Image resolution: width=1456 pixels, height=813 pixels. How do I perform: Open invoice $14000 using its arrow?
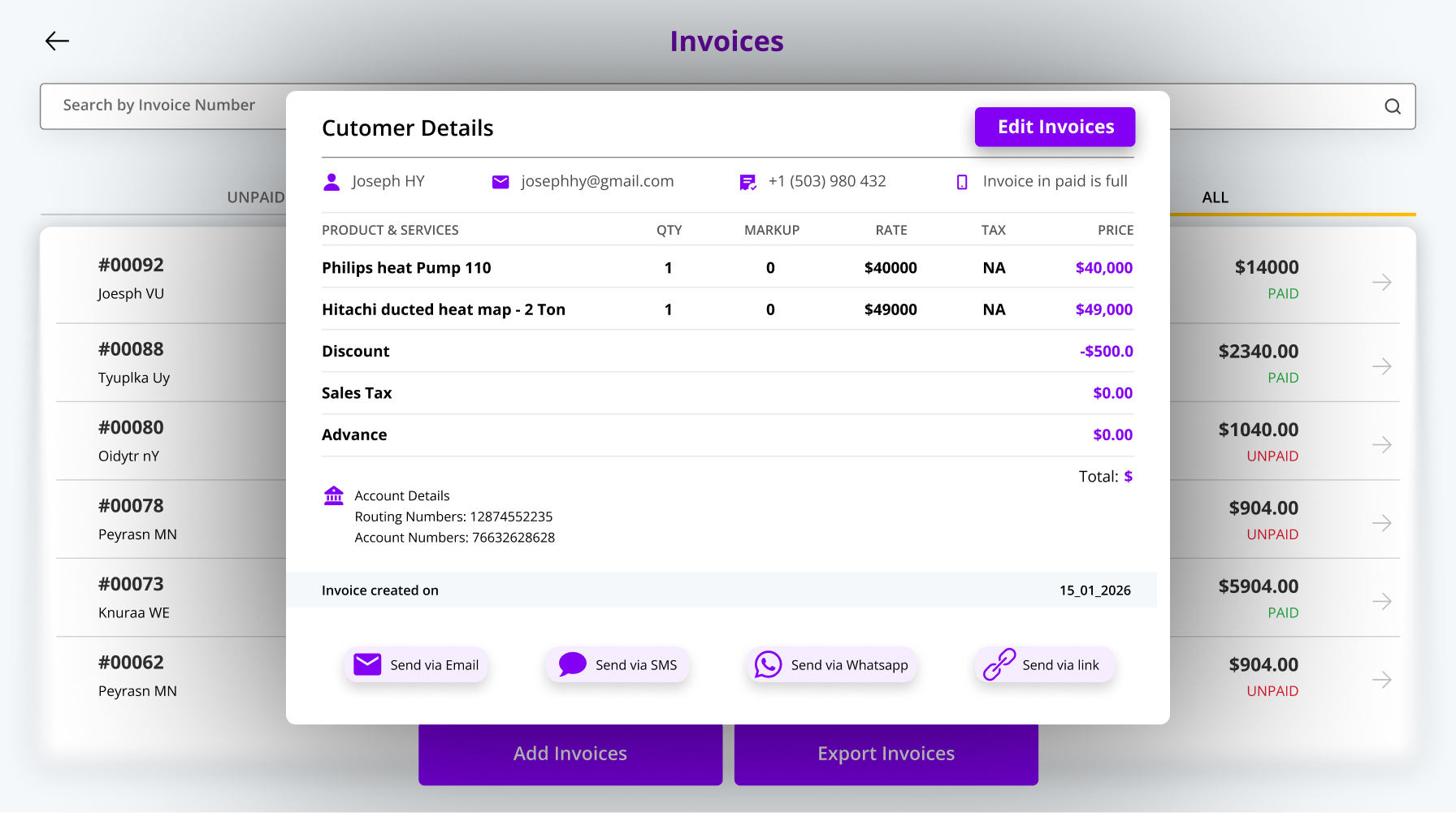(1381, 283)
